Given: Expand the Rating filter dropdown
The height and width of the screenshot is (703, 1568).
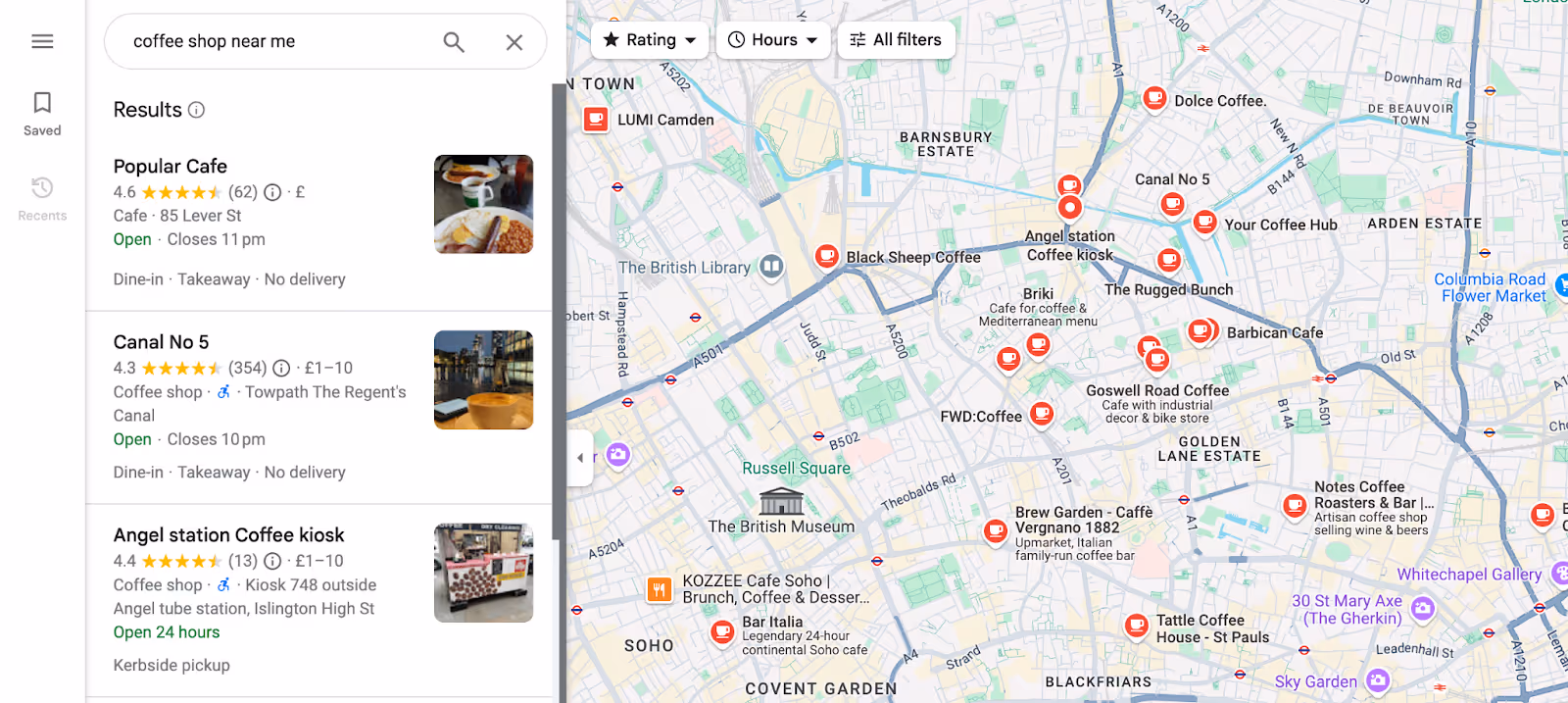Looking at the screenshot, I should 650,40.
